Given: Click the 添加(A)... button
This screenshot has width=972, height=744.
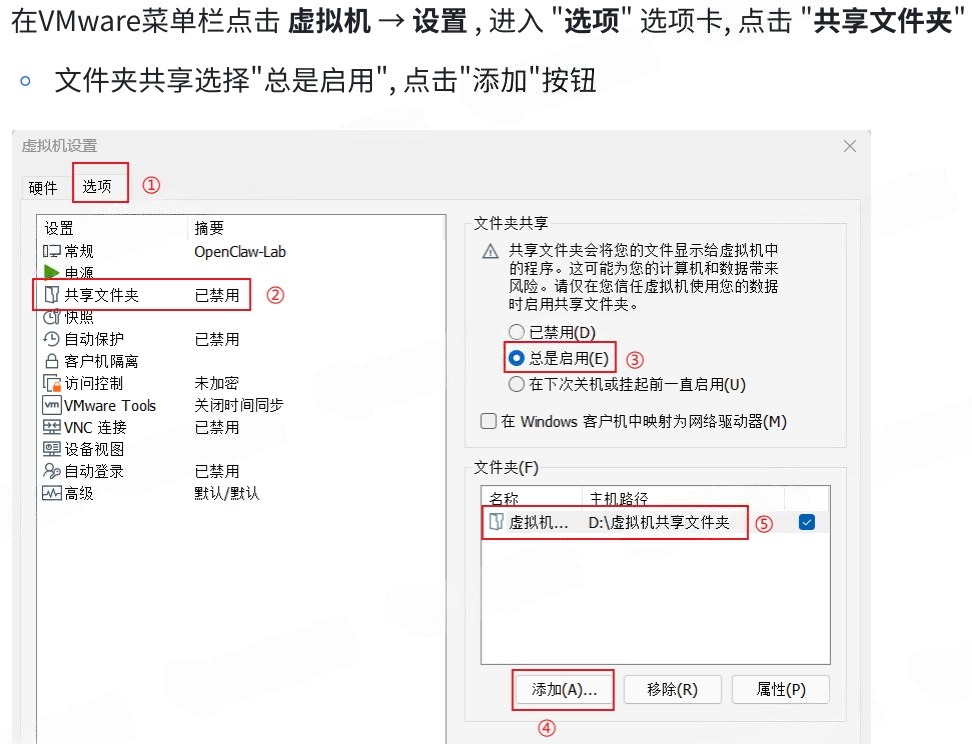Looking at the screenshot, I should coord(563,689).
